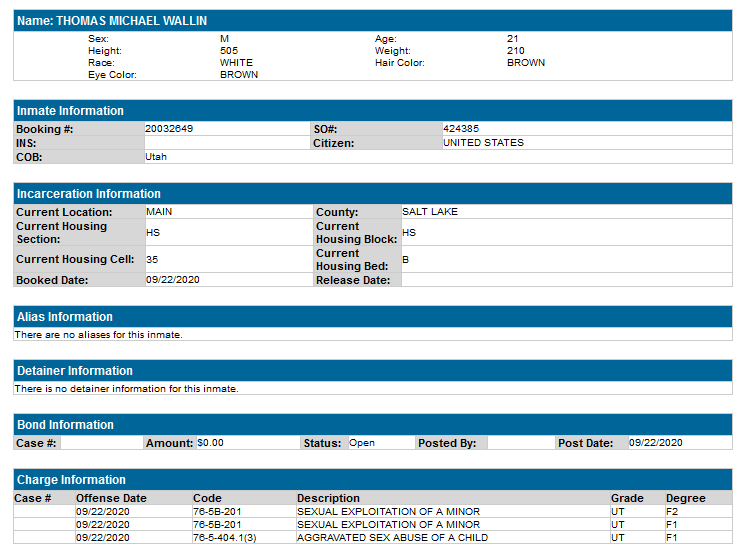Click the Grade column header
Screen dimensions: 751x560
click(627, 498)
